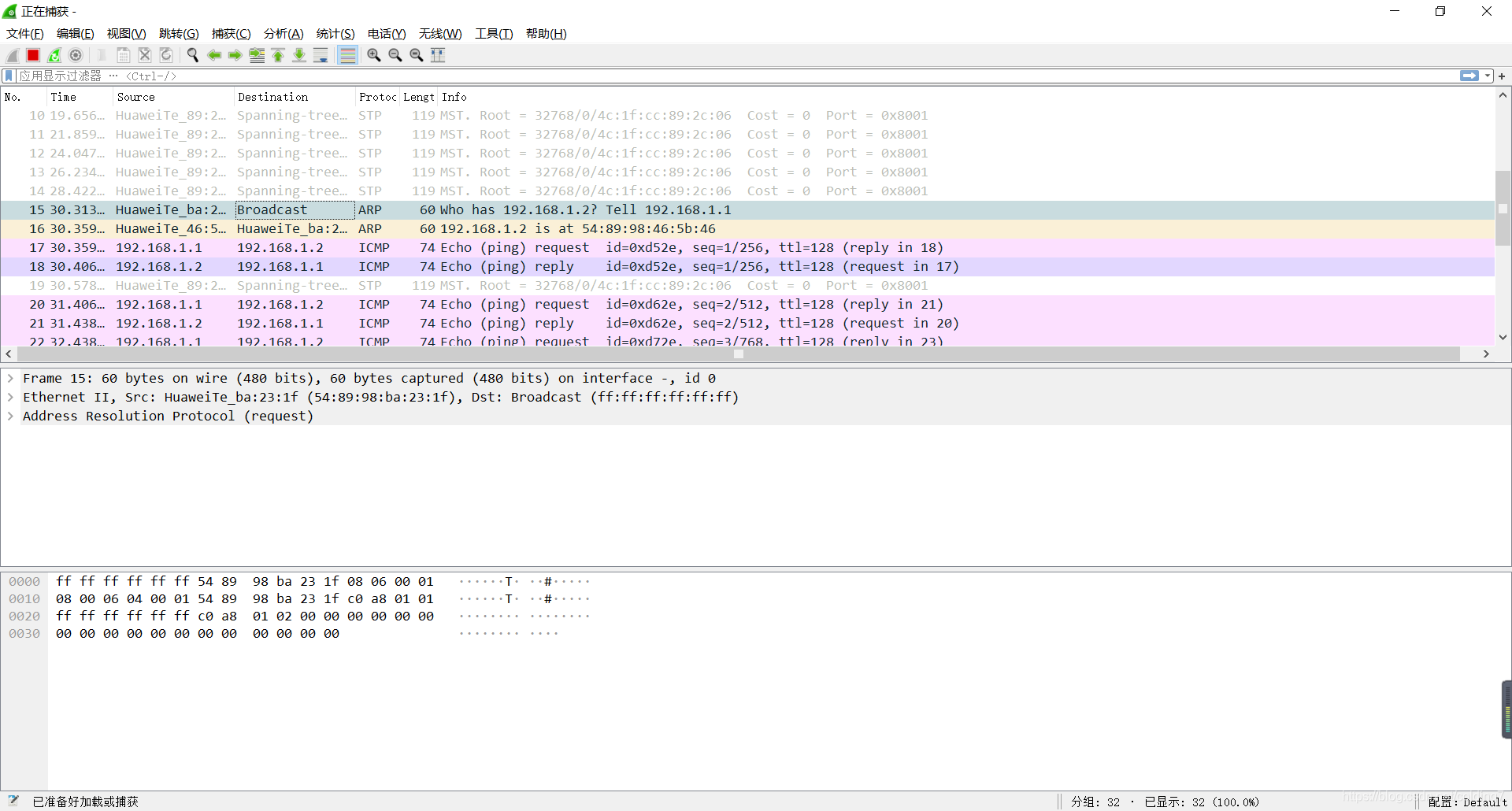1512x811 pixels.
Task: Sort packets by Protocol column header
Action: coord(377,97)
